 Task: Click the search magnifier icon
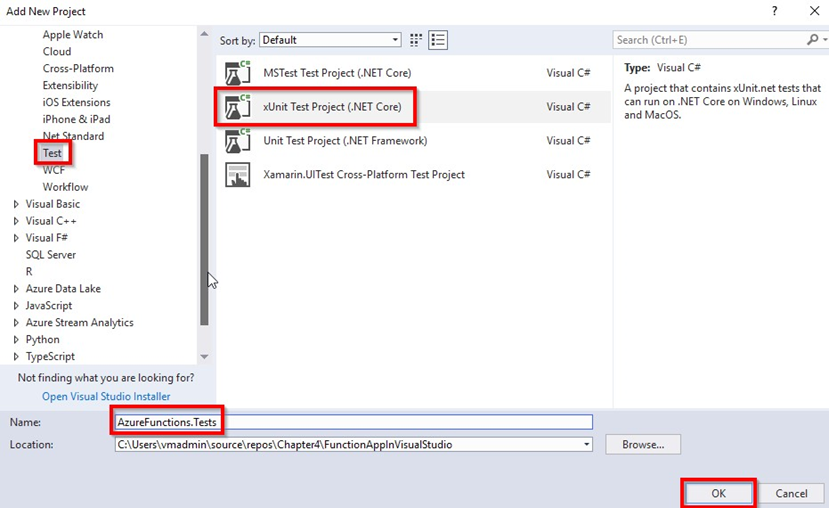(811, 40)
